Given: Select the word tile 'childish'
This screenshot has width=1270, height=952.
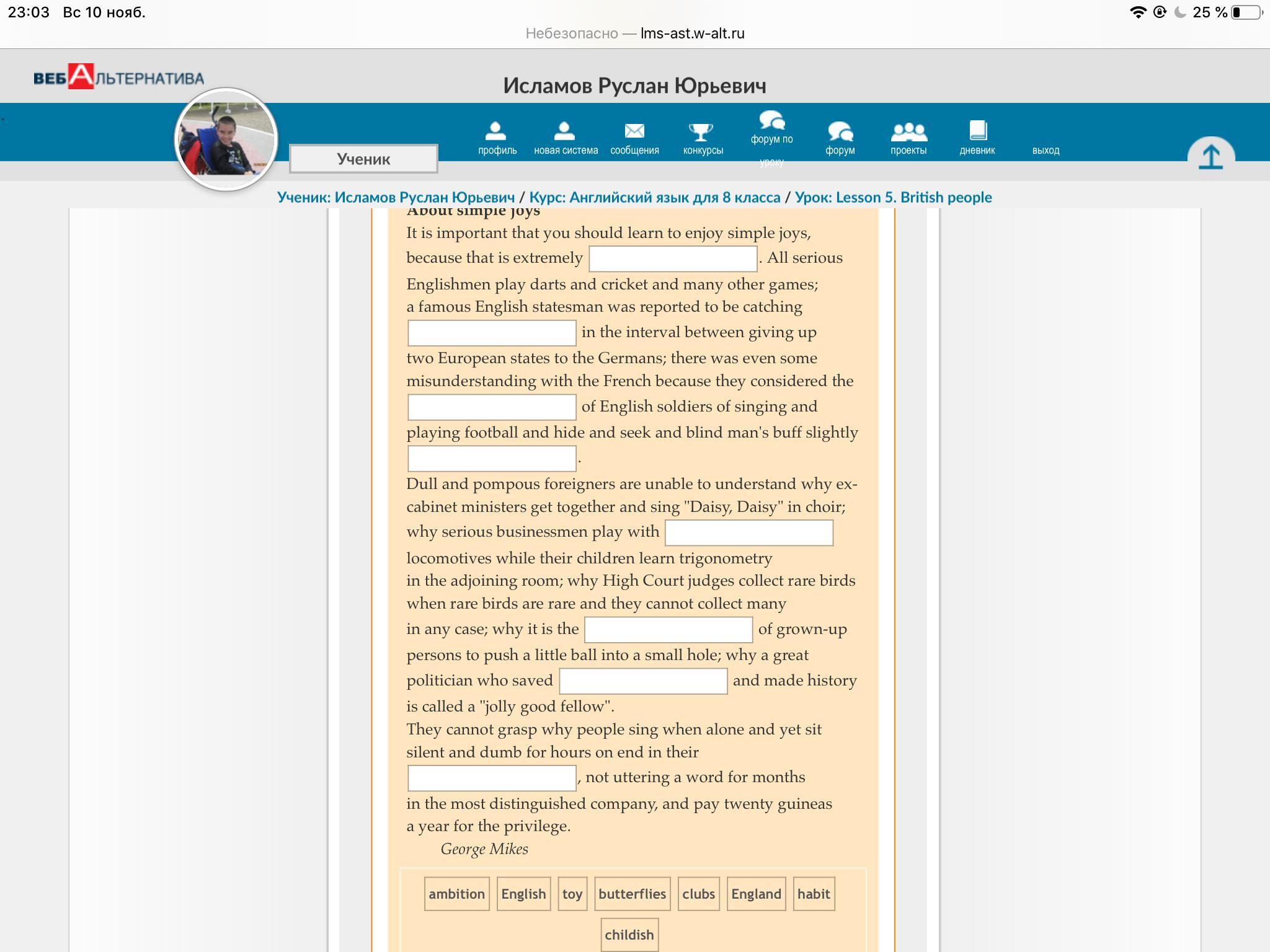Looking at the screenshot, I should click(x=629, y=935).
